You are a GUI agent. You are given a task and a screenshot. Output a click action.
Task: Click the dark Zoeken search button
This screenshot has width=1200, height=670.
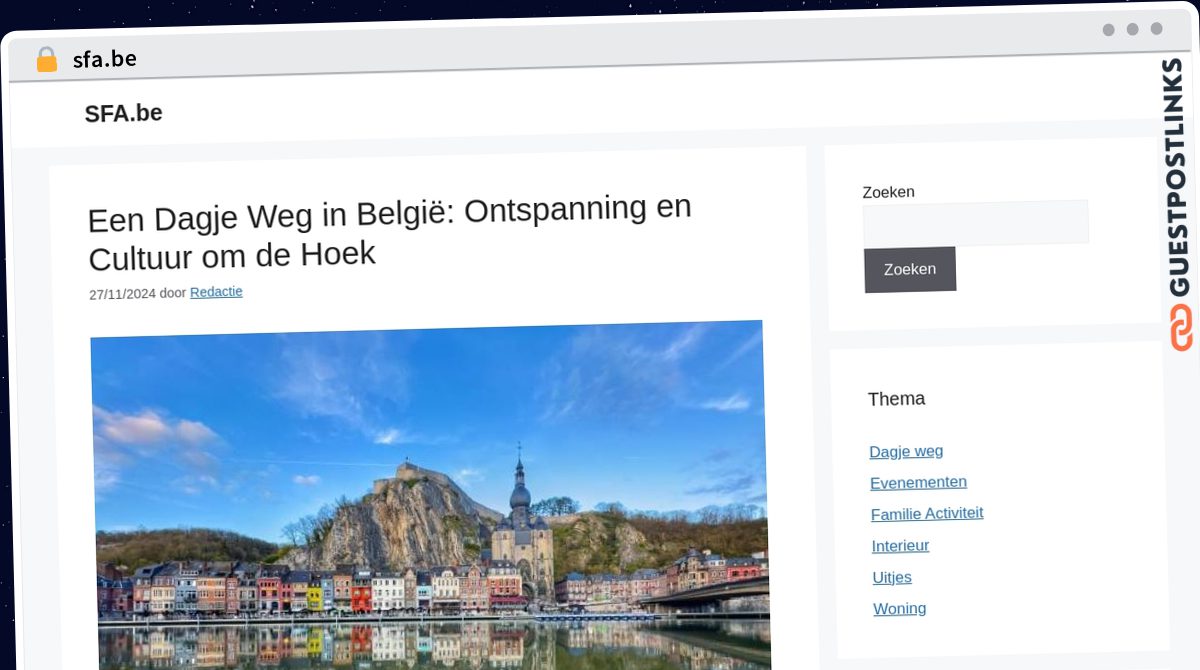910,269
